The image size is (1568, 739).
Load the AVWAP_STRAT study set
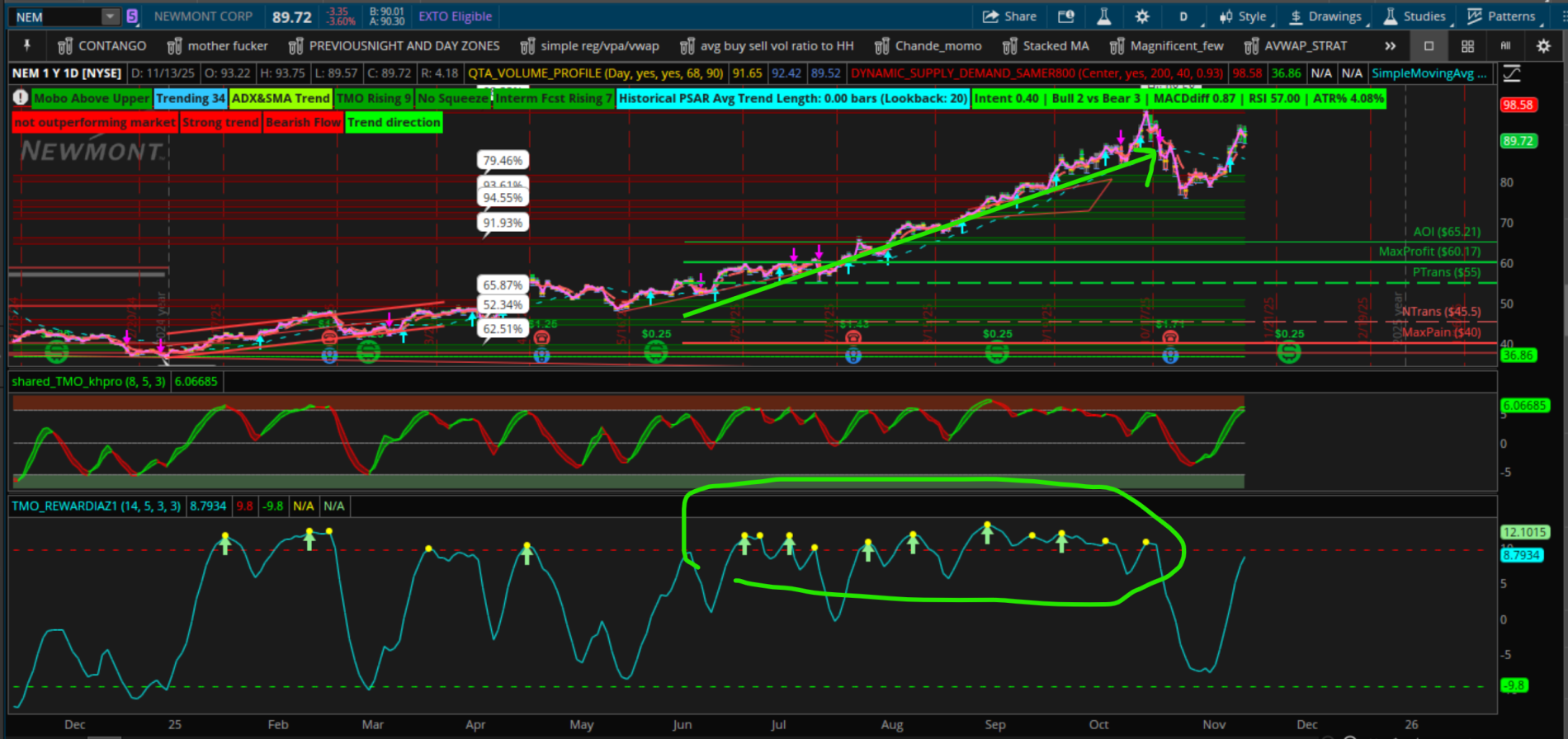click(x=1296, y=46)
